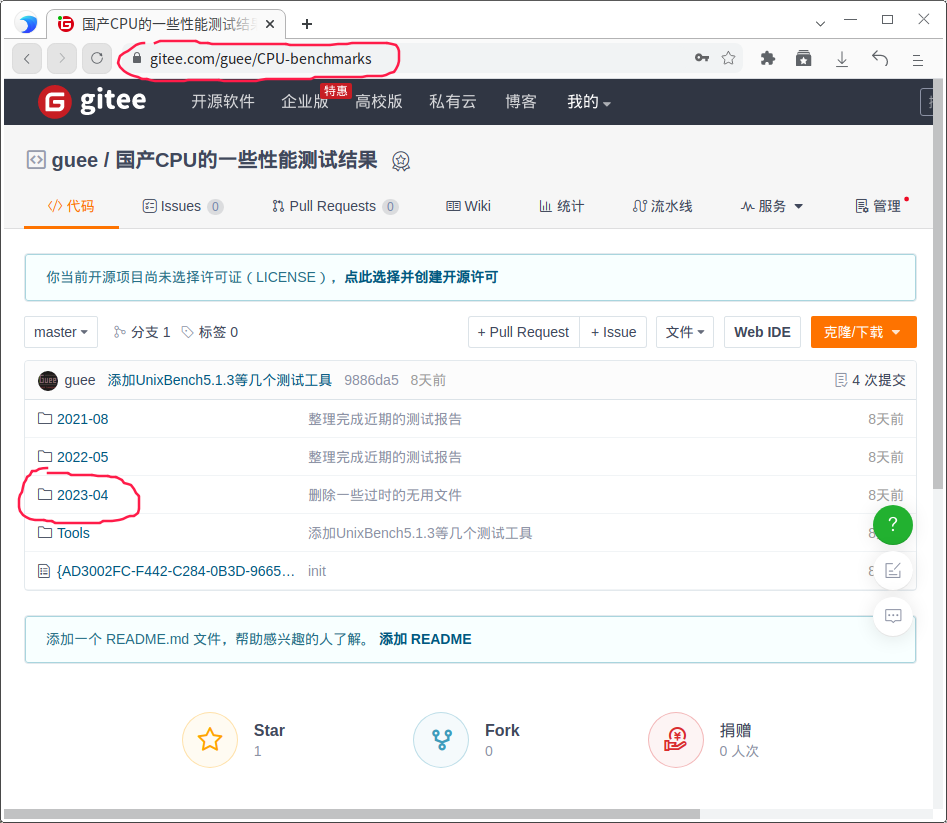This screenshot has width=947, height=823.
Task: Bookmark this page with the star icon
Action: (728, 58)
